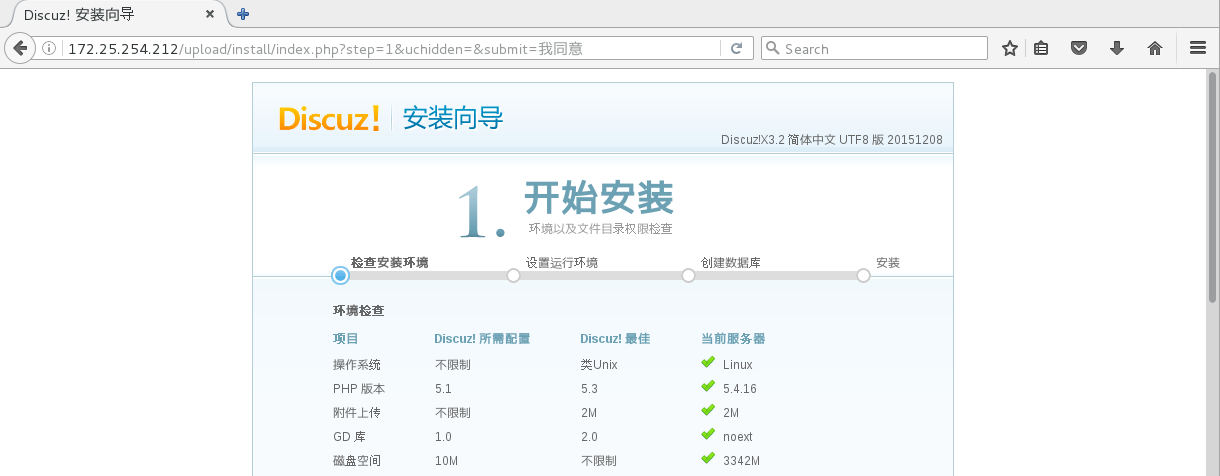This screenshot has width=1220, height=476.
Task: Click the Discuz! 最佳 column header
Action: tap(615, 339)
